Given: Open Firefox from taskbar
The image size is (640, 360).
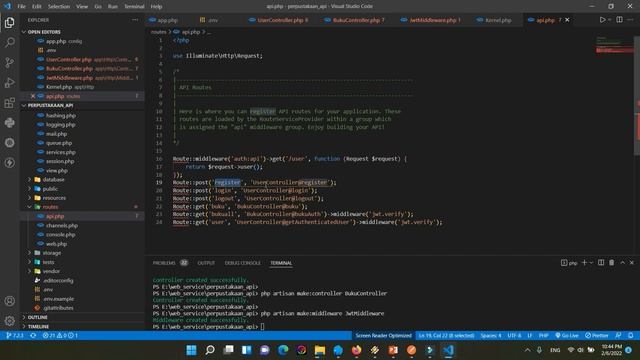Looking at the screenshot, I should 356,350.
